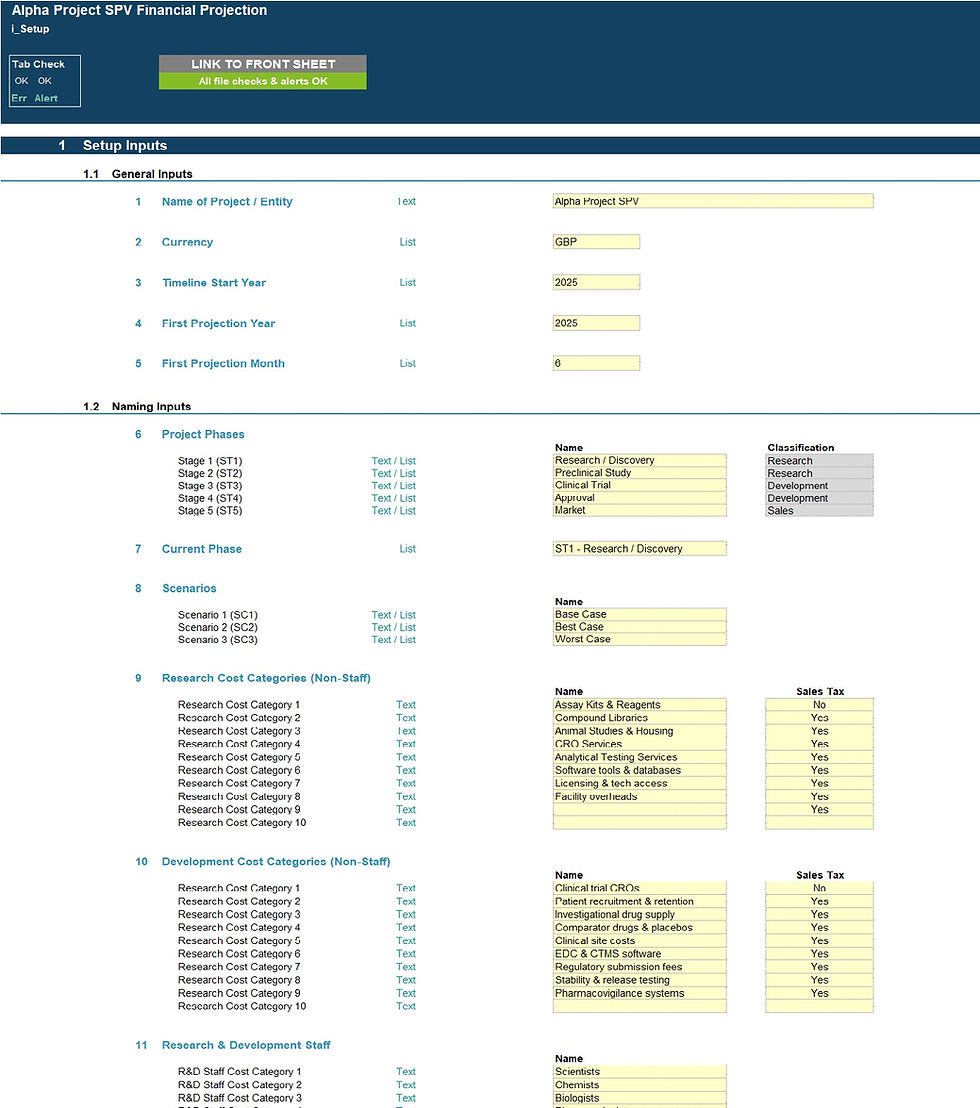This screenshot has height=1108, width=980.
Task: Open the Timeline Start Year dropdown
Action: (596, 282)
